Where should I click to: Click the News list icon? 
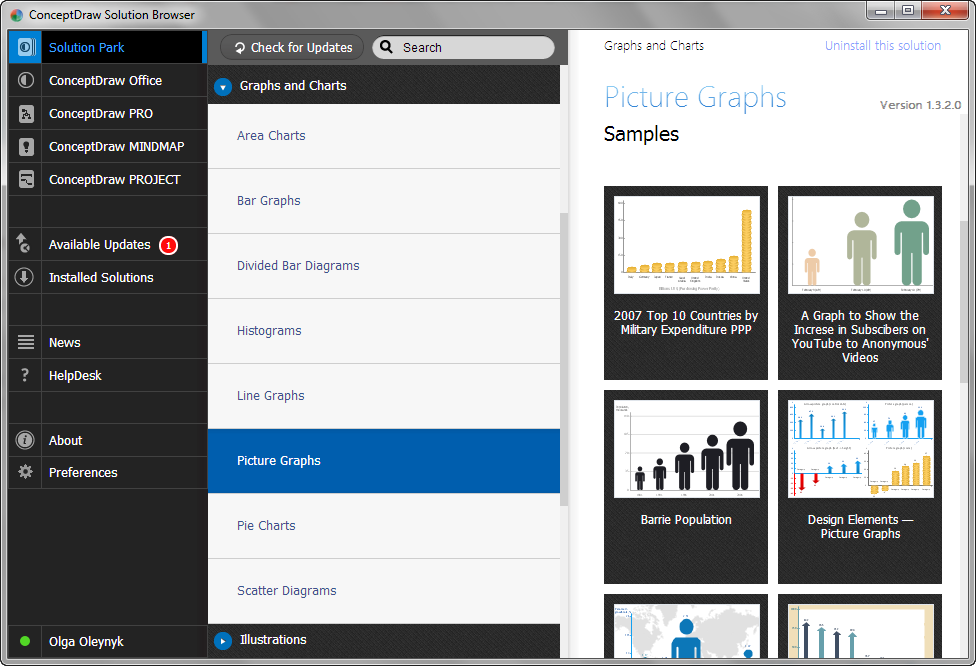[26, 342]
